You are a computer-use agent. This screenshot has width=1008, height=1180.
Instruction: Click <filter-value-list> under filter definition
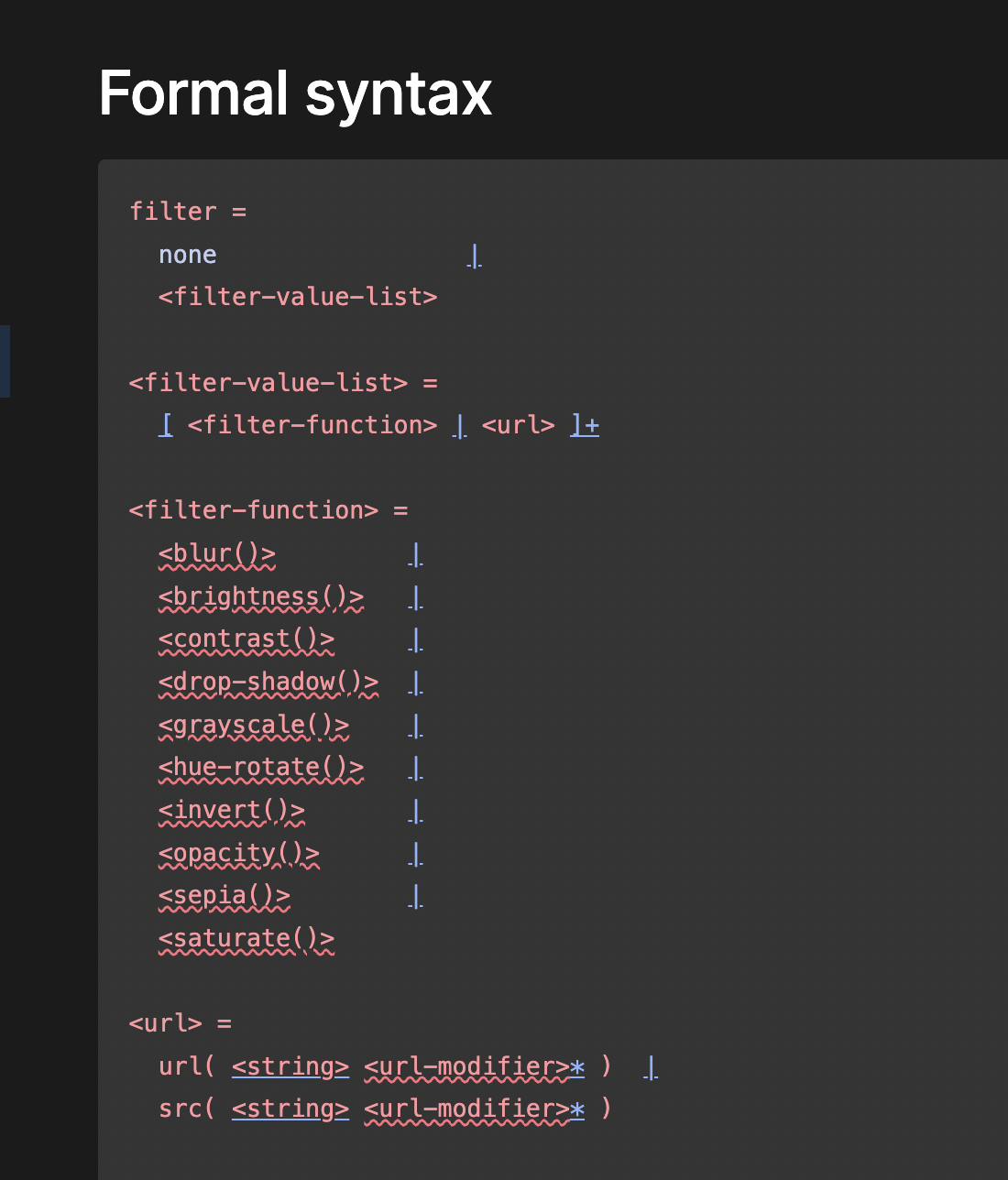(298, 297)
